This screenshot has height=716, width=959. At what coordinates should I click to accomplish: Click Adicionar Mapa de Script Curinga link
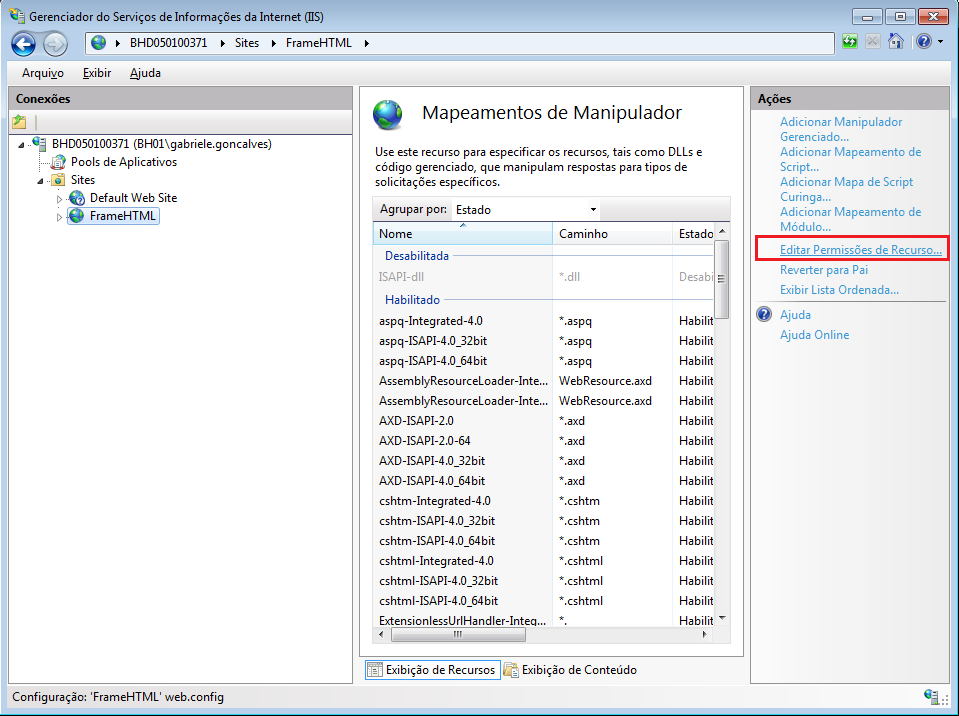coord(846,189)
